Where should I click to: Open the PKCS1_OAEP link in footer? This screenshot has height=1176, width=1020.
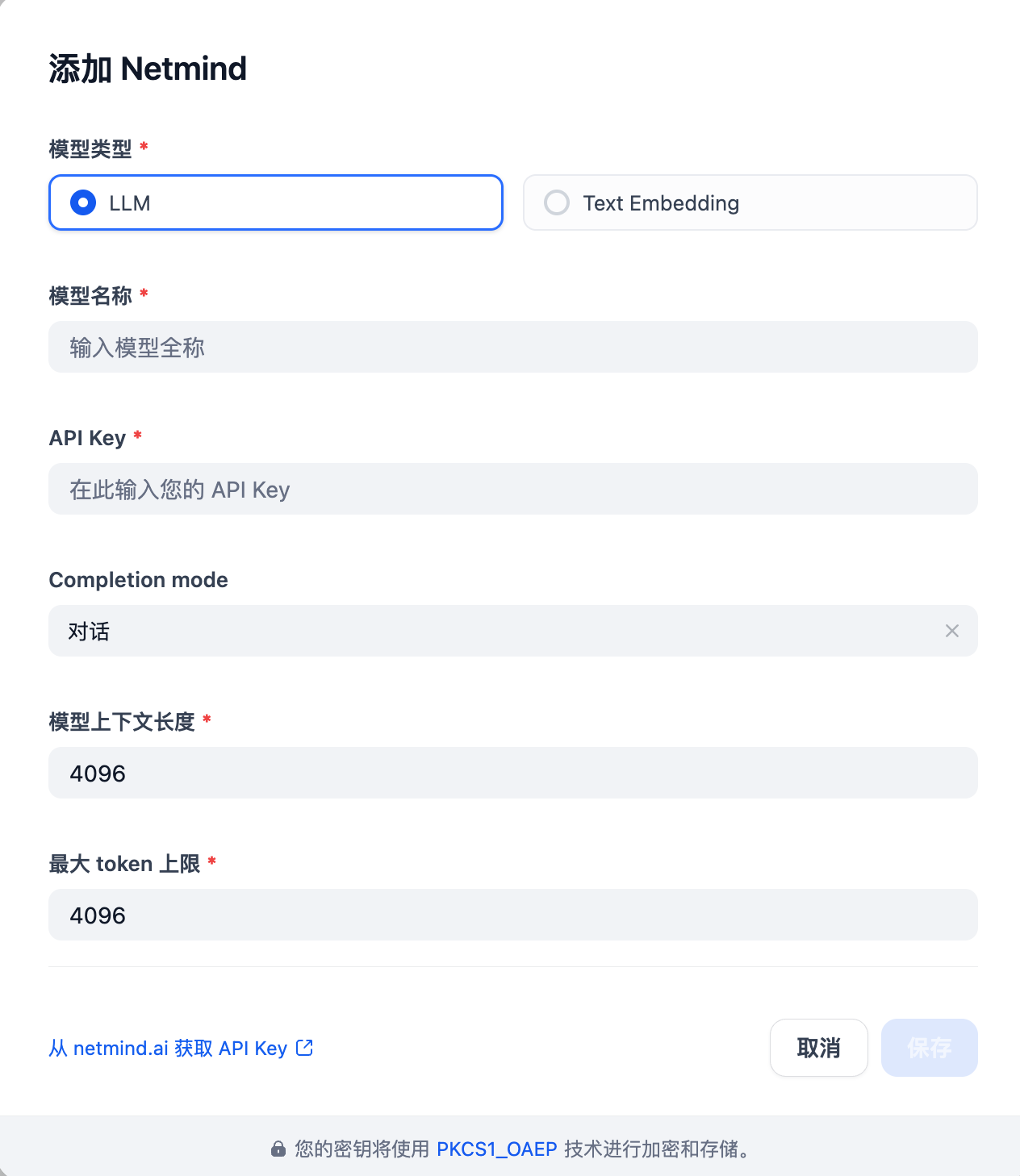[x=497, y=1149]
